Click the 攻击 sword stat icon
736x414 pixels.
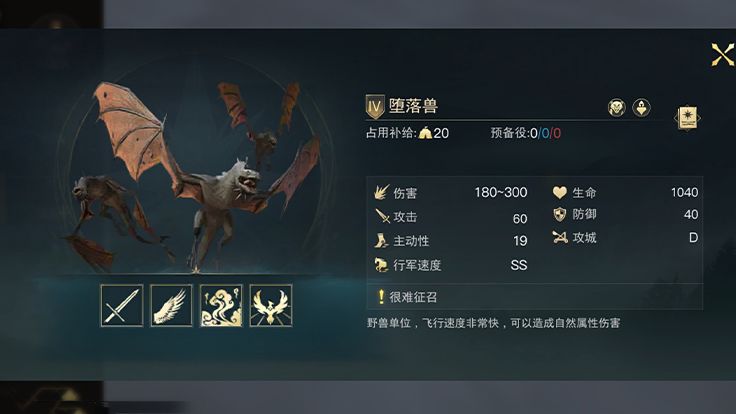point(383,216)
